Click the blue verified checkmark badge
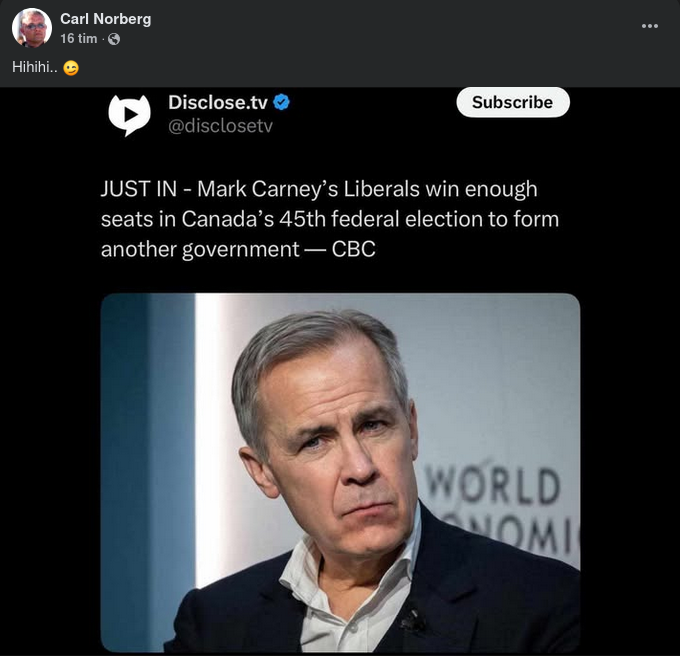This screenshot has width=680, height=656. pos(284,102)
